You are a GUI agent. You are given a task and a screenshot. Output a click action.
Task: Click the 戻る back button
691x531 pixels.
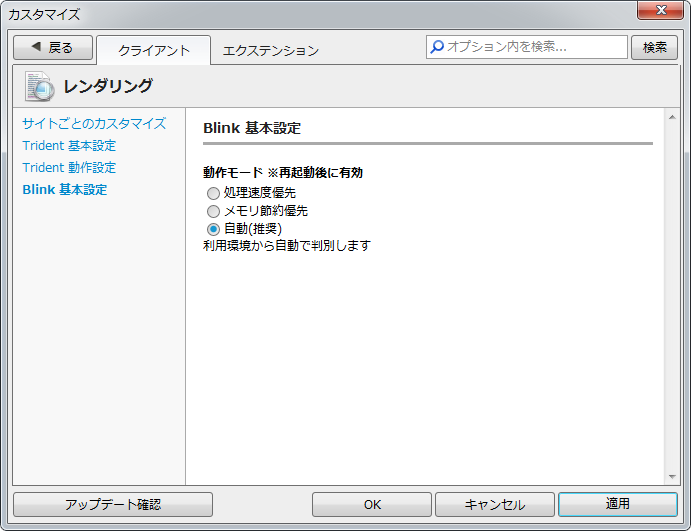pos(53,48)
